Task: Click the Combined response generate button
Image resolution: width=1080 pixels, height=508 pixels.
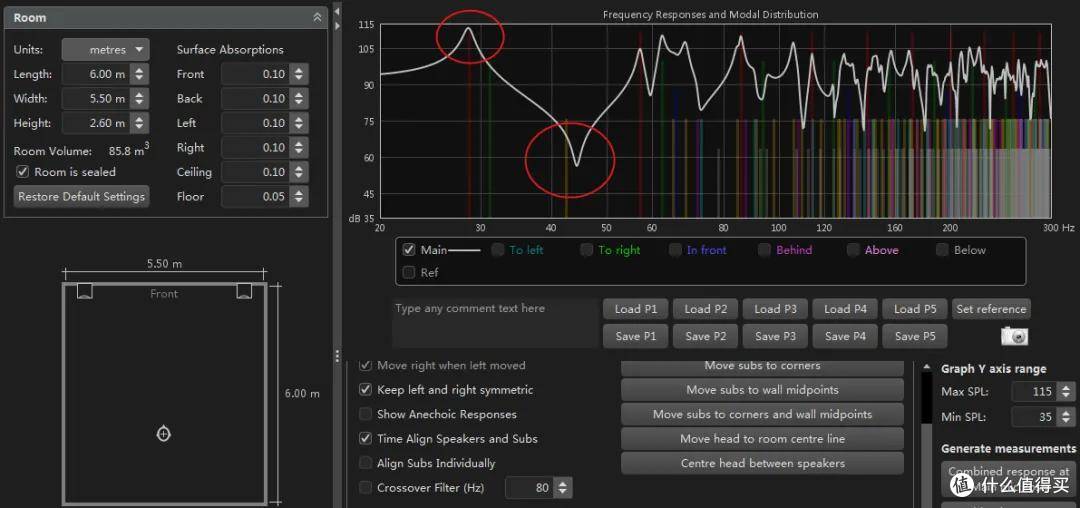Action: [x=1008, y=480]
